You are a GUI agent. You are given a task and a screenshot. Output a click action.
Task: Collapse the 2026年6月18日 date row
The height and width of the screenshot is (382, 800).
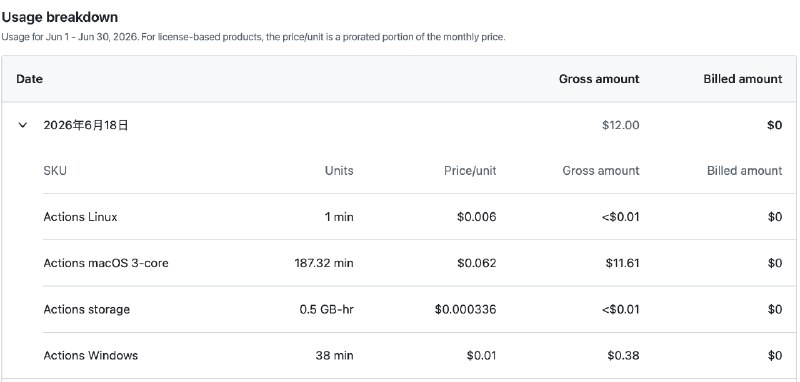(22, 125)
